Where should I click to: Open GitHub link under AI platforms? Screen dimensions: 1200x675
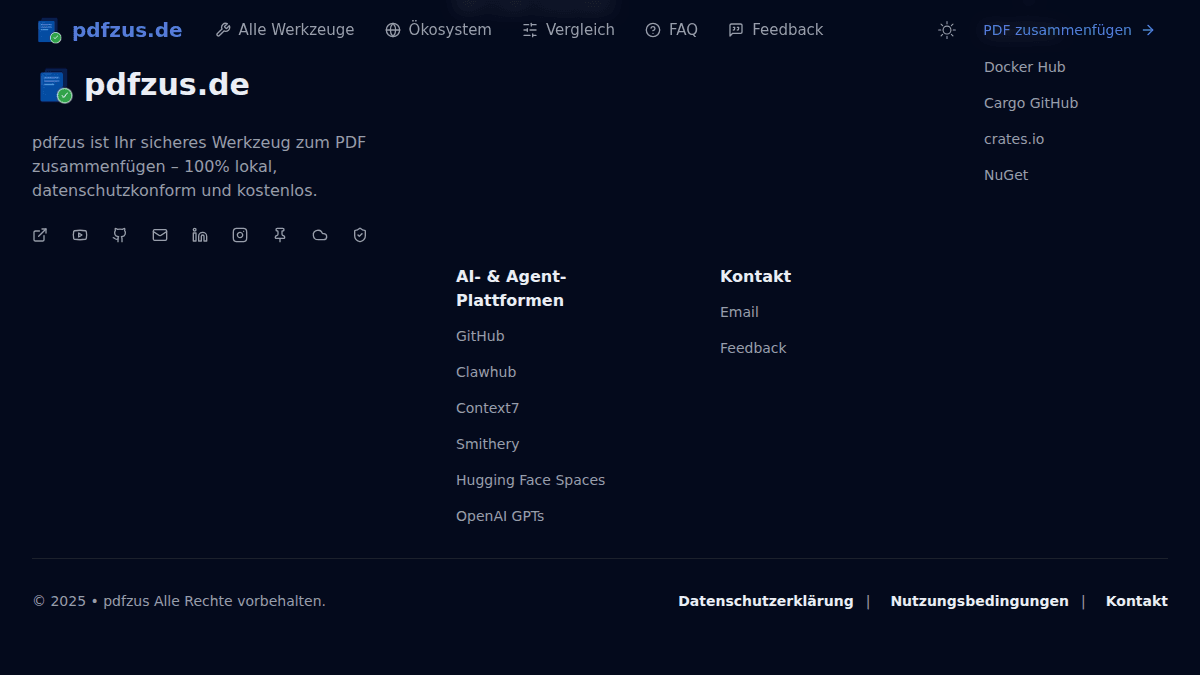click(x=480, y=336)
